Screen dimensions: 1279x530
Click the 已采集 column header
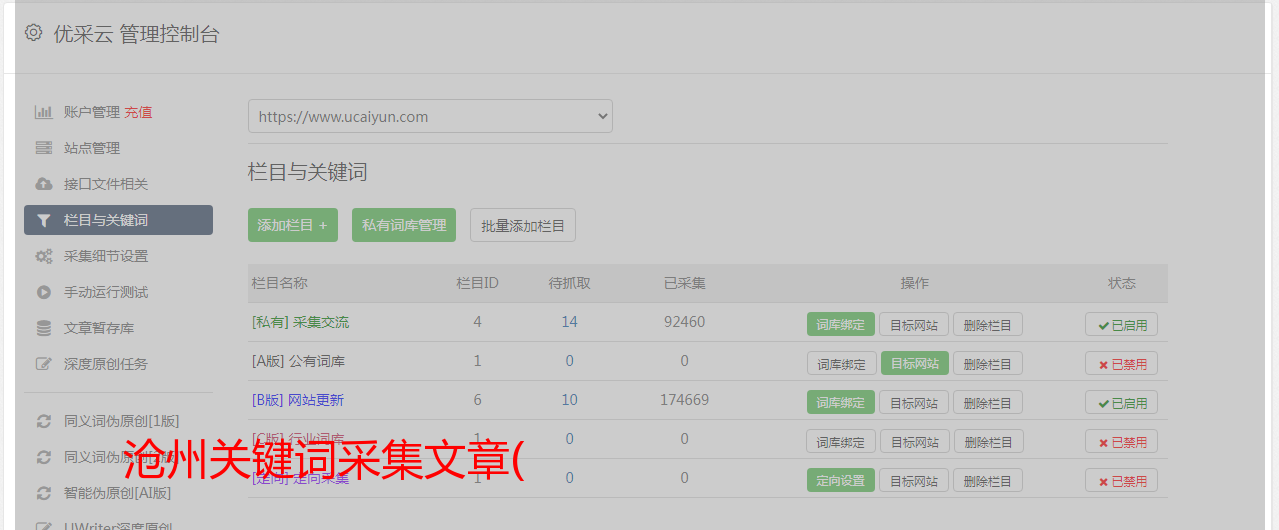(x=684, y=283)
